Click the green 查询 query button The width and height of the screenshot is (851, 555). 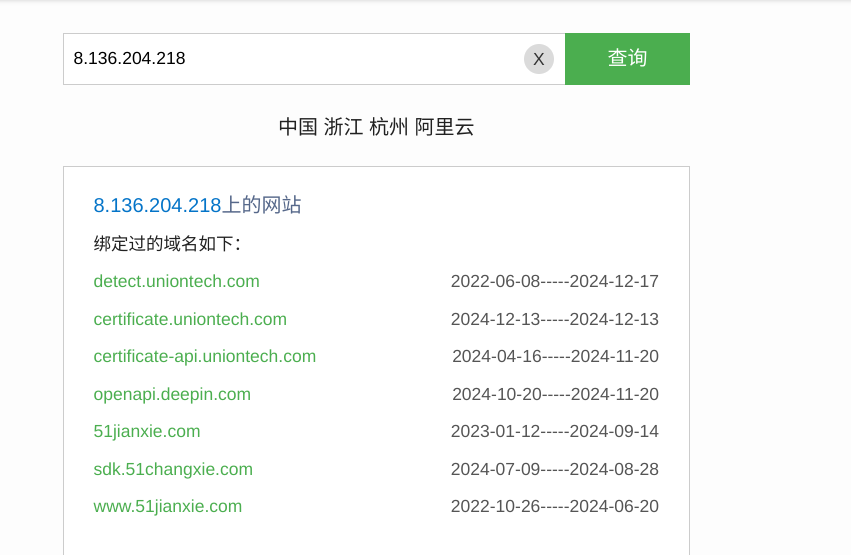[627, 59]
